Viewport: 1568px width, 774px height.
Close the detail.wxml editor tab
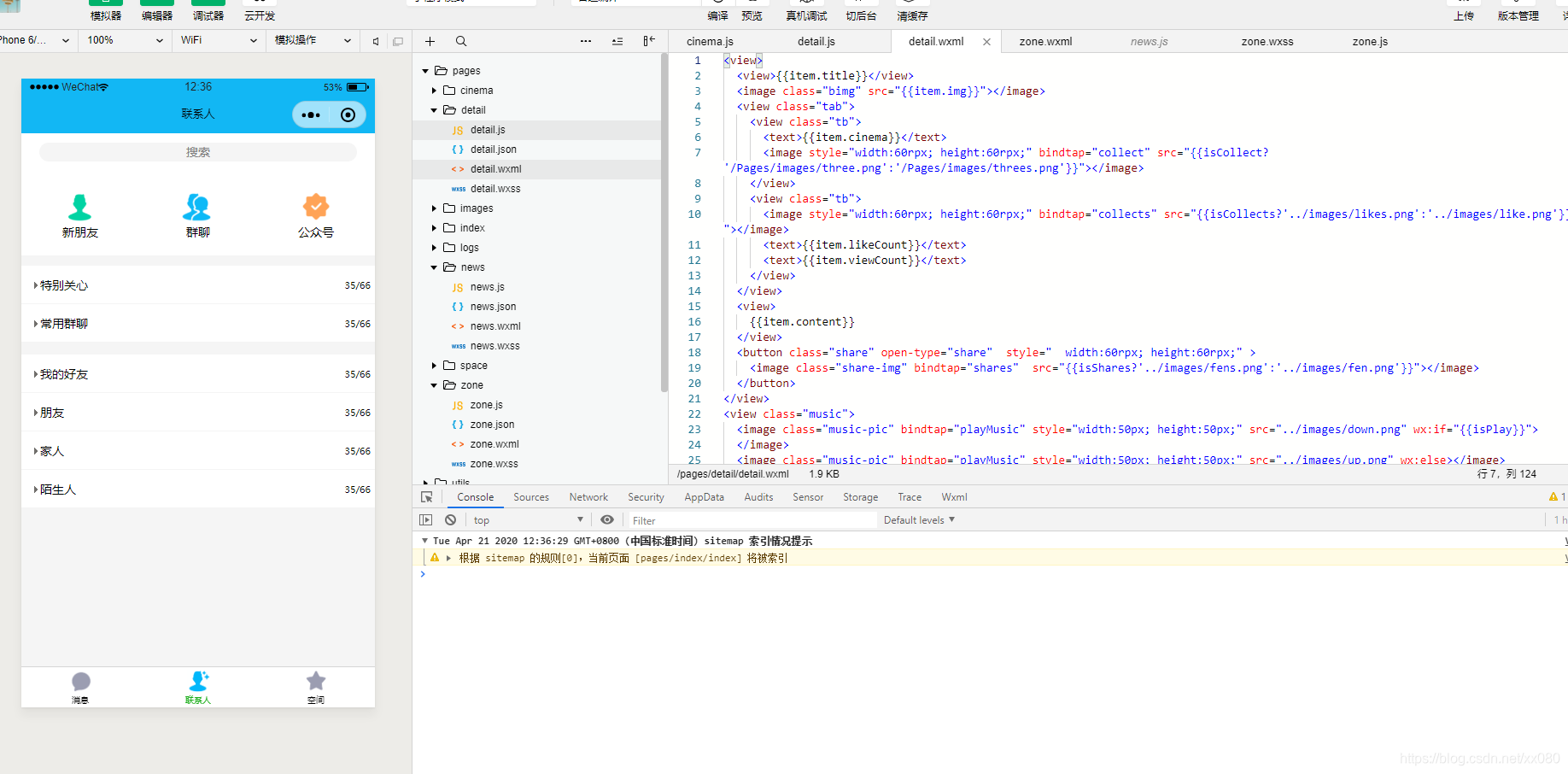point(986,42)
